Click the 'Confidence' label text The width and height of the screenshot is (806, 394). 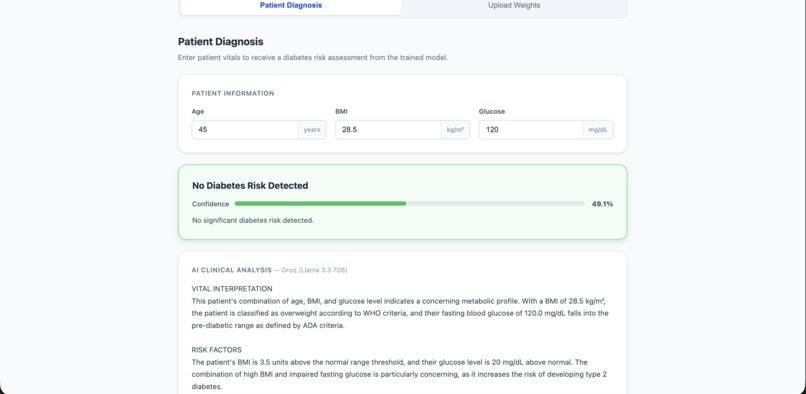pos(211,204)
